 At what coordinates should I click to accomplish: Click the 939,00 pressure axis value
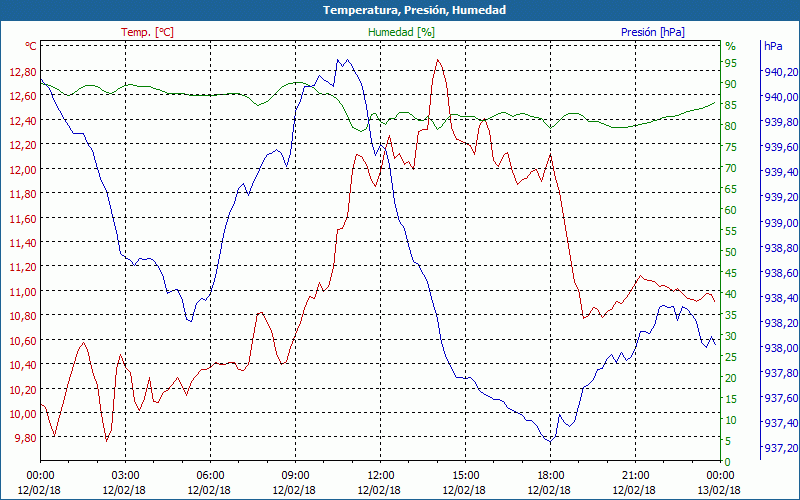[781, 222]
